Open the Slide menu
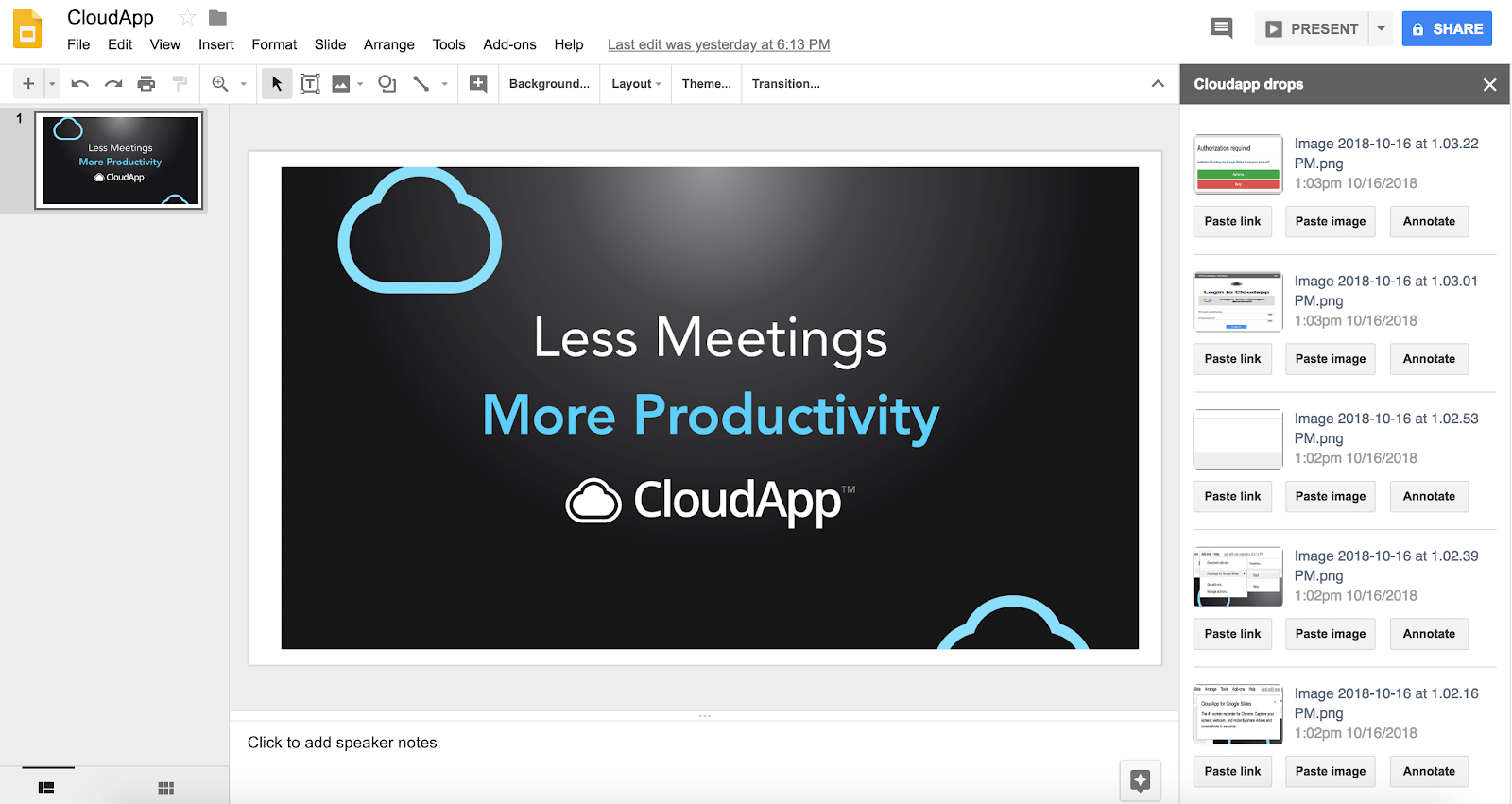Screen dimensions: 1512x804 (x=330, y=44)
